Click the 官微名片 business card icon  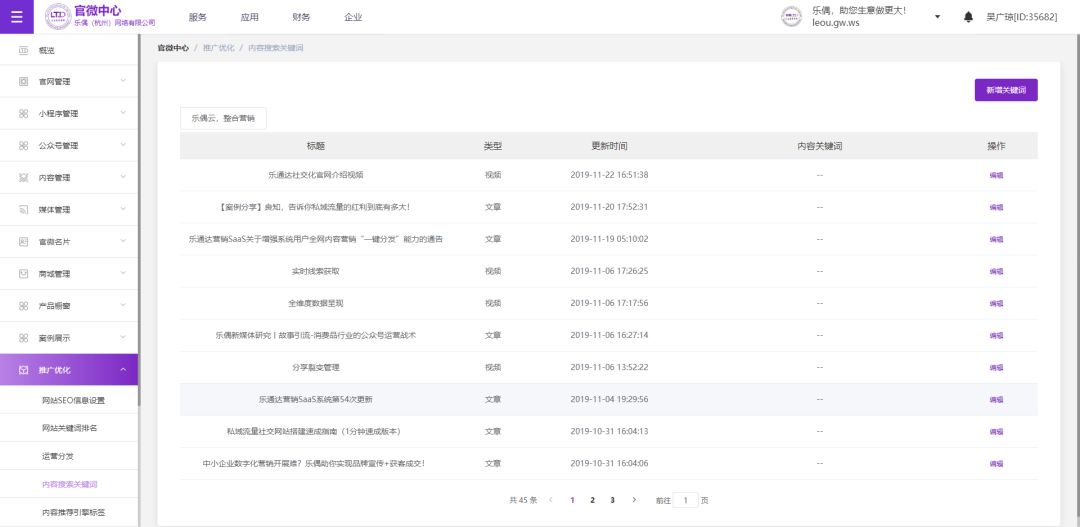point(24,242)
